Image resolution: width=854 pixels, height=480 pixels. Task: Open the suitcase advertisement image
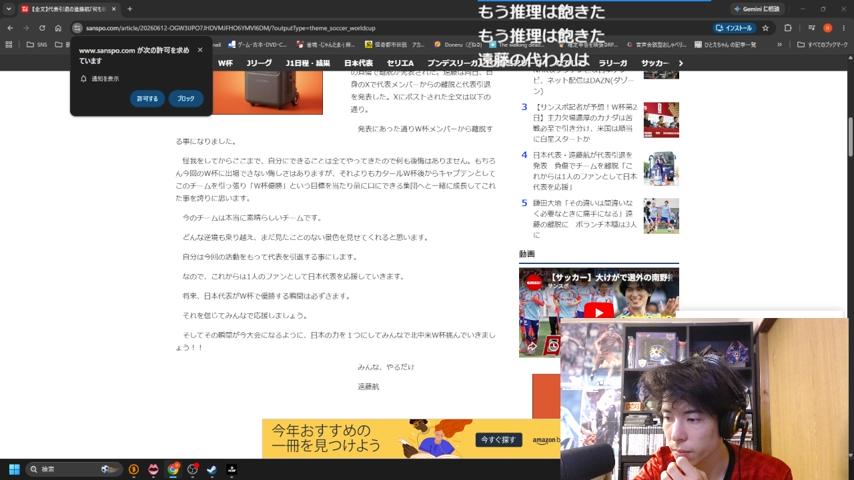[267, 92]
